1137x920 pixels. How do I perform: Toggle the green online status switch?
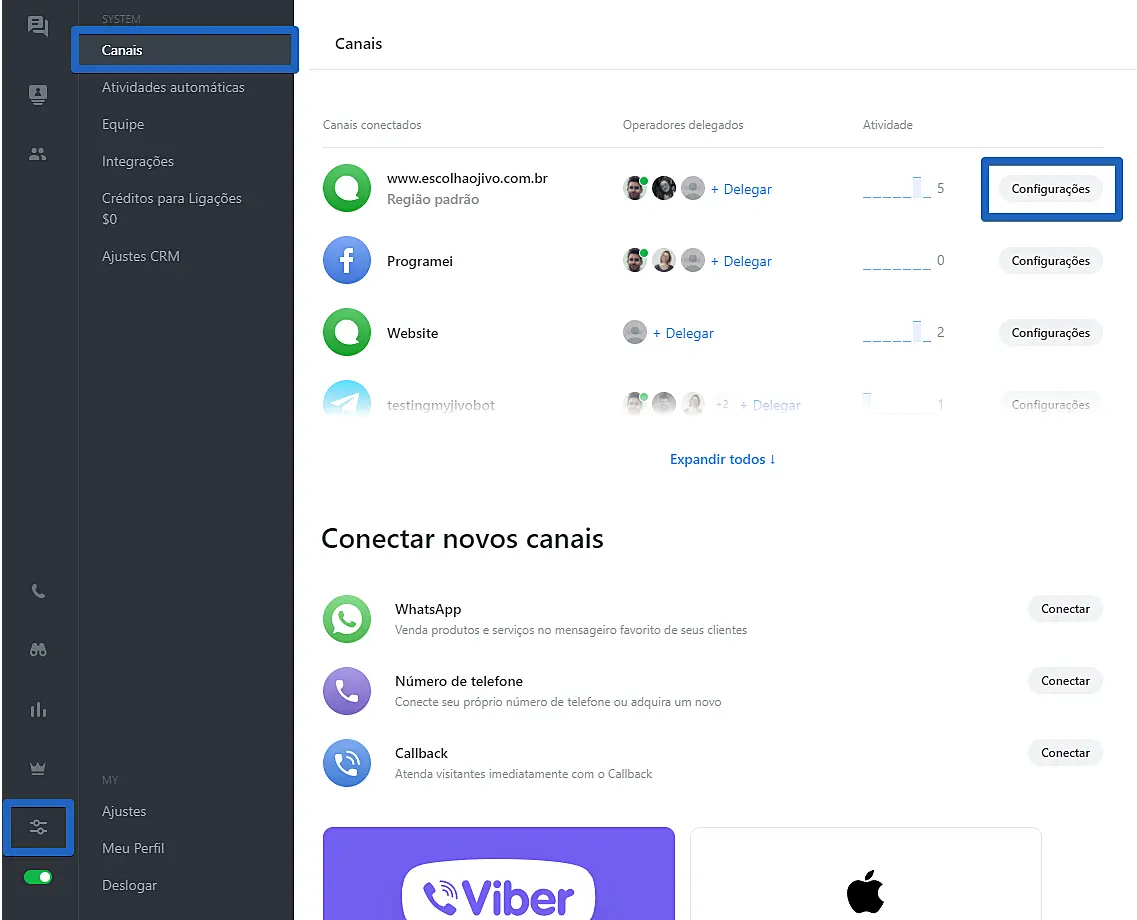point(38,877)
